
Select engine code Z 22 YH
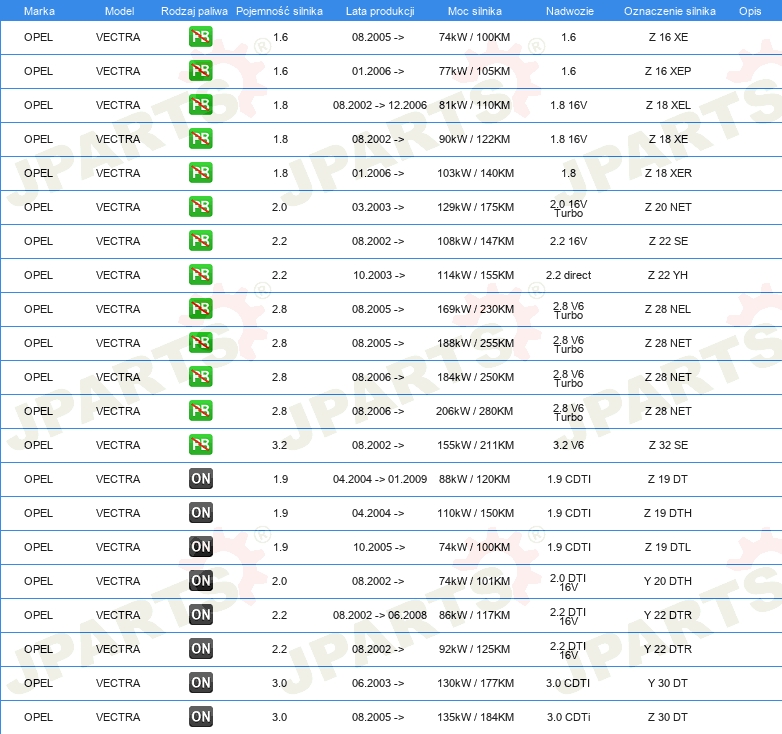pyautogui.click(x=668, y=275)
